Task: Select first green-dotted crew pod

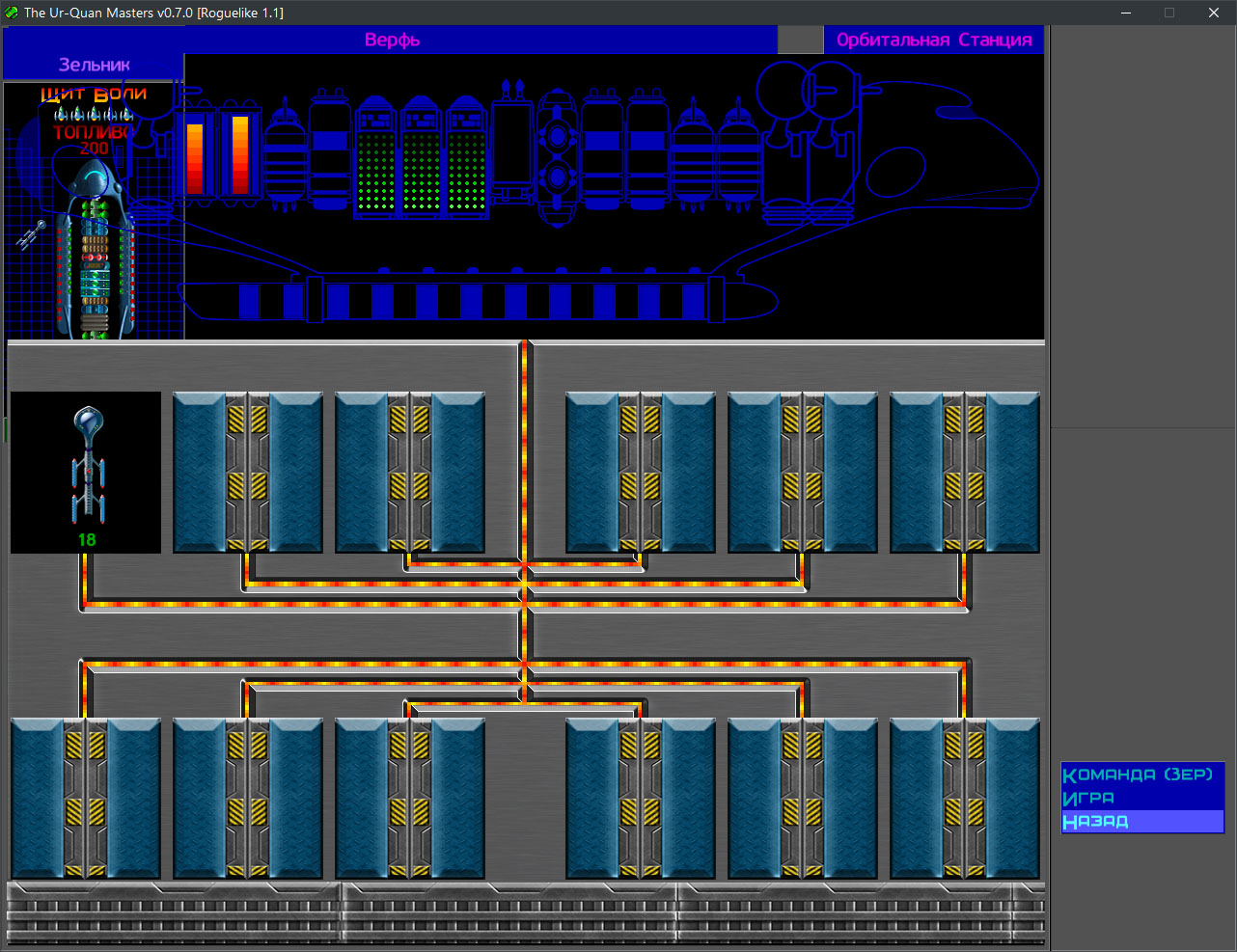Action: click(x=375, y=156)
